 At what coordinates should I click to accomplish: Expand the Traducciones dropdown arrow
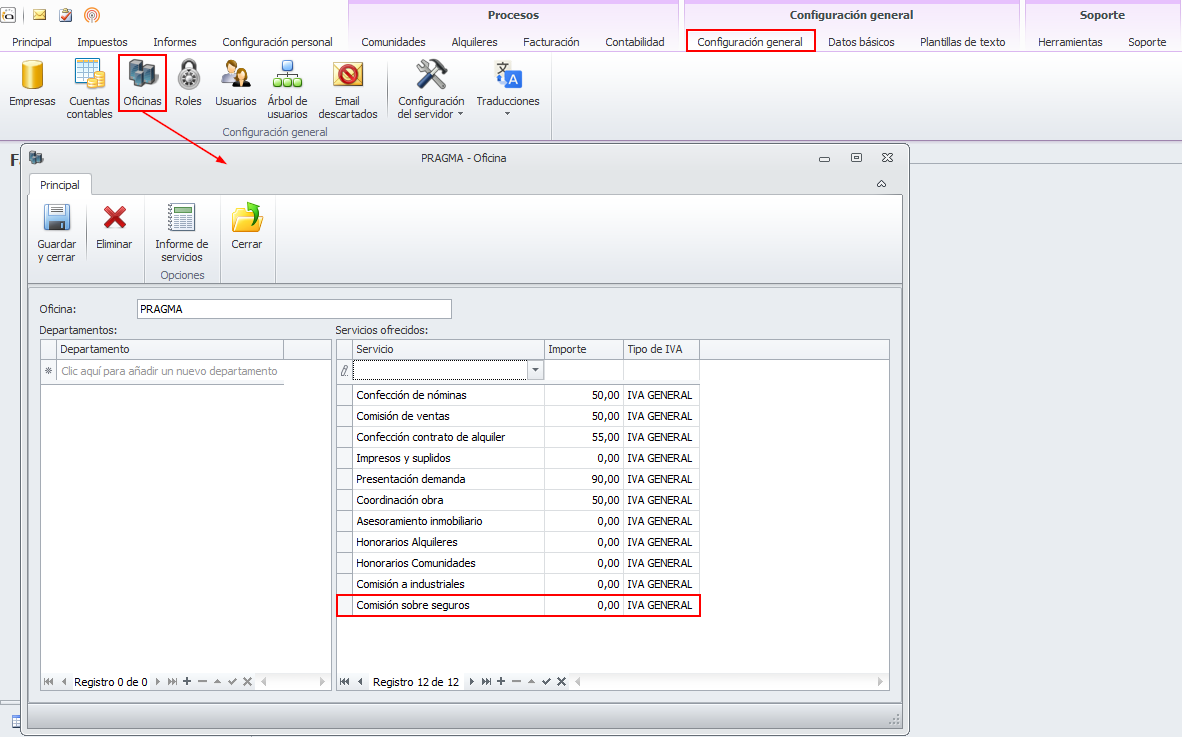point(507,114)
